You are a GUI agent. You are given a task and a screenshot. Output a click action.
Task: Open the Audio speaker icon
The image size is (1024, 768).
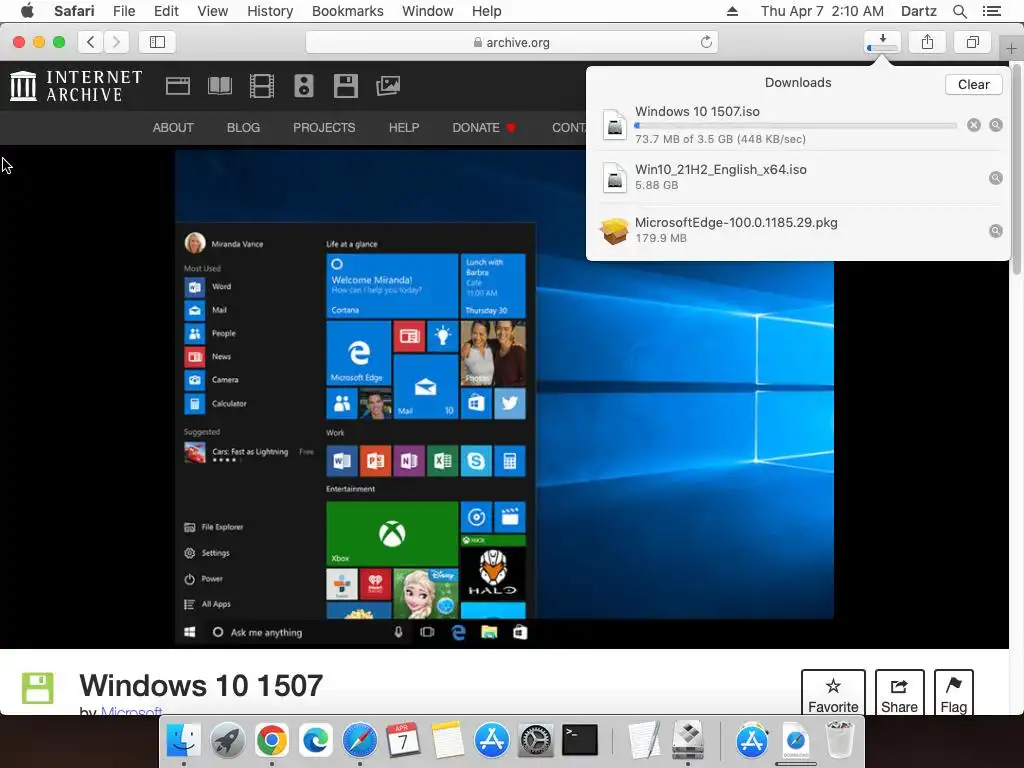[304, 86]
